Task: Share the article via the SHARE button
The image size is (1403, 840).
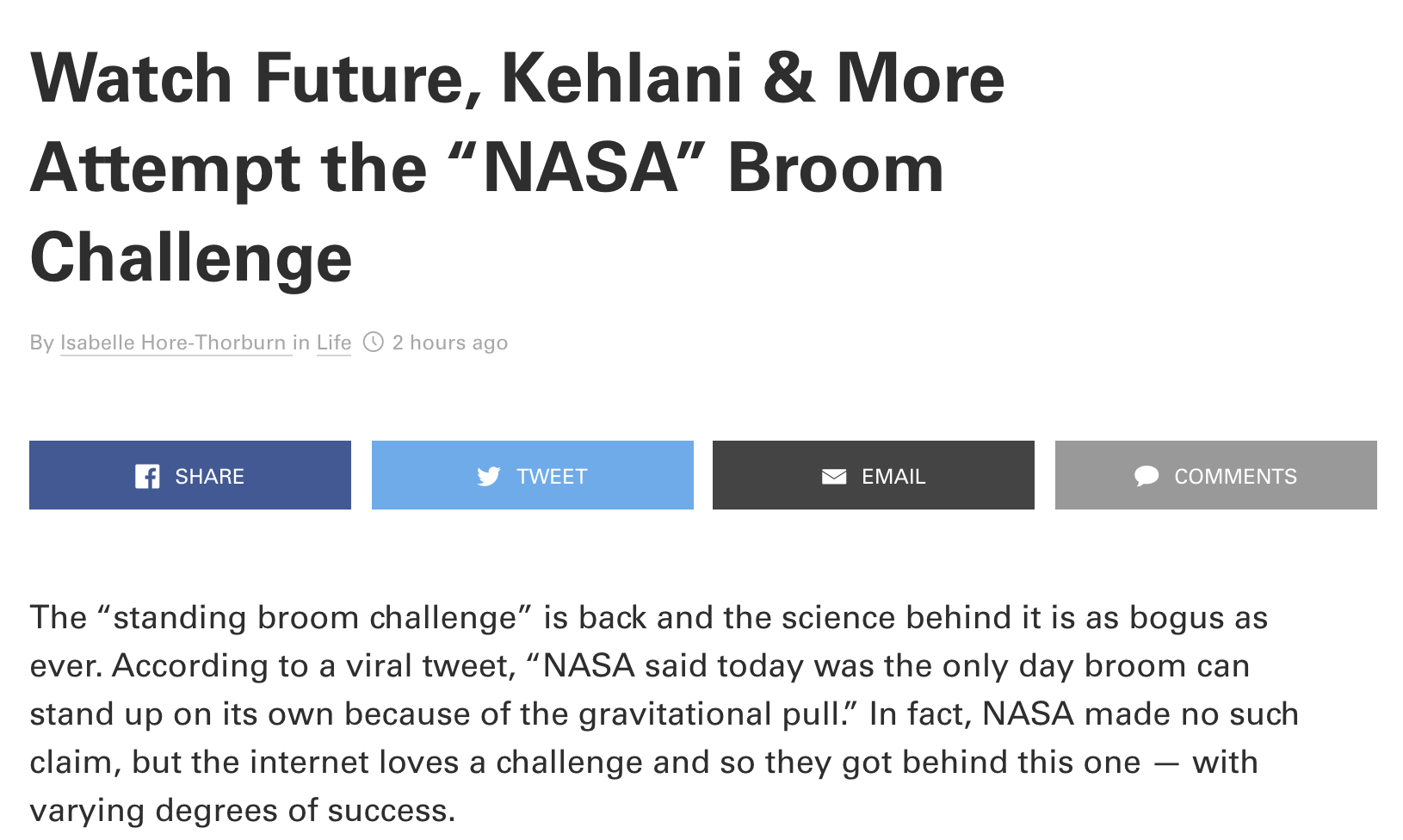Action: pyautogui.click(x=190, y=476)
